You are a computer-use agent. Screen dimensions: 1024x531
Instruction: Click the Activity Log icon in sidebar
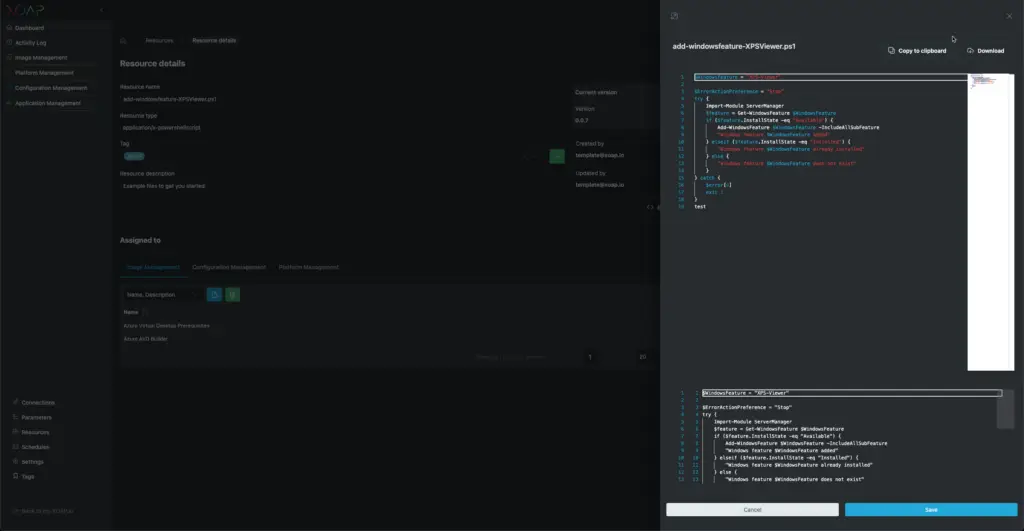click(x=9, y=42)
